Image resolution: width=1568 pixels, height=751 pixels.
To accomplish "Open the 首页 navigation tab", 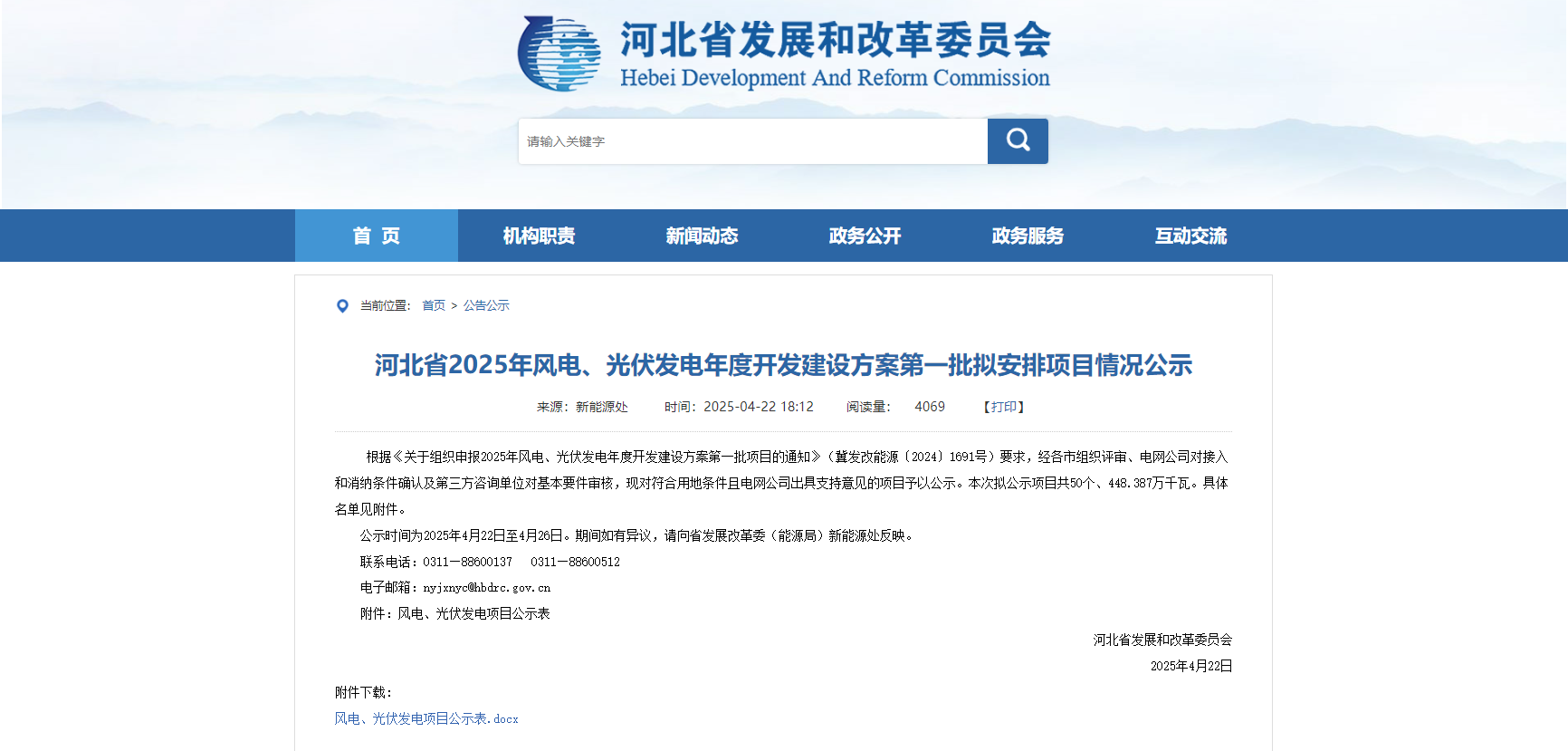I will coord(376,236).
